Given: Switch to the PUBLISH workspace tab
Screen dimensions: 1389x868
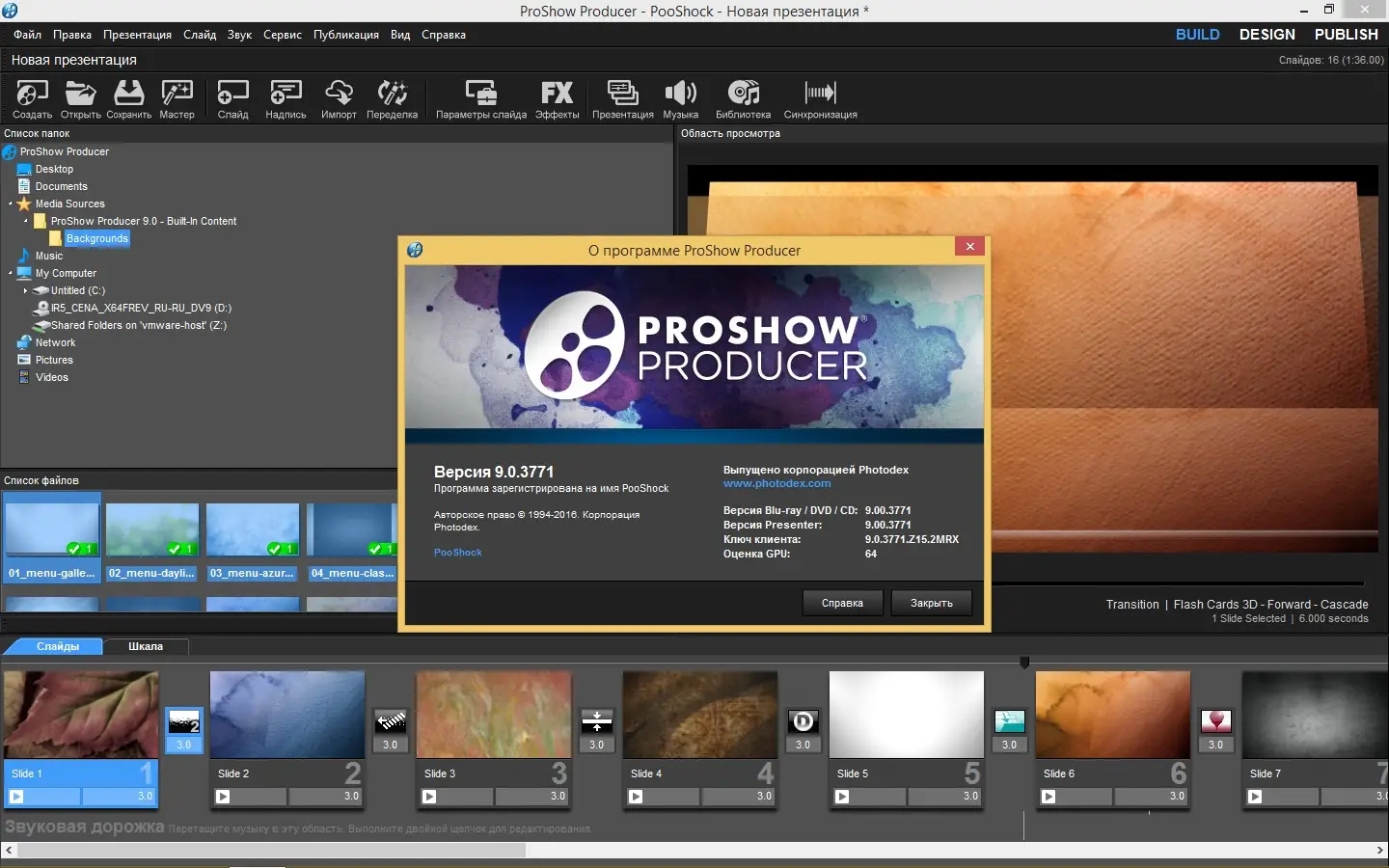Looking at the screenshot, I should [x=1347, y=35].
